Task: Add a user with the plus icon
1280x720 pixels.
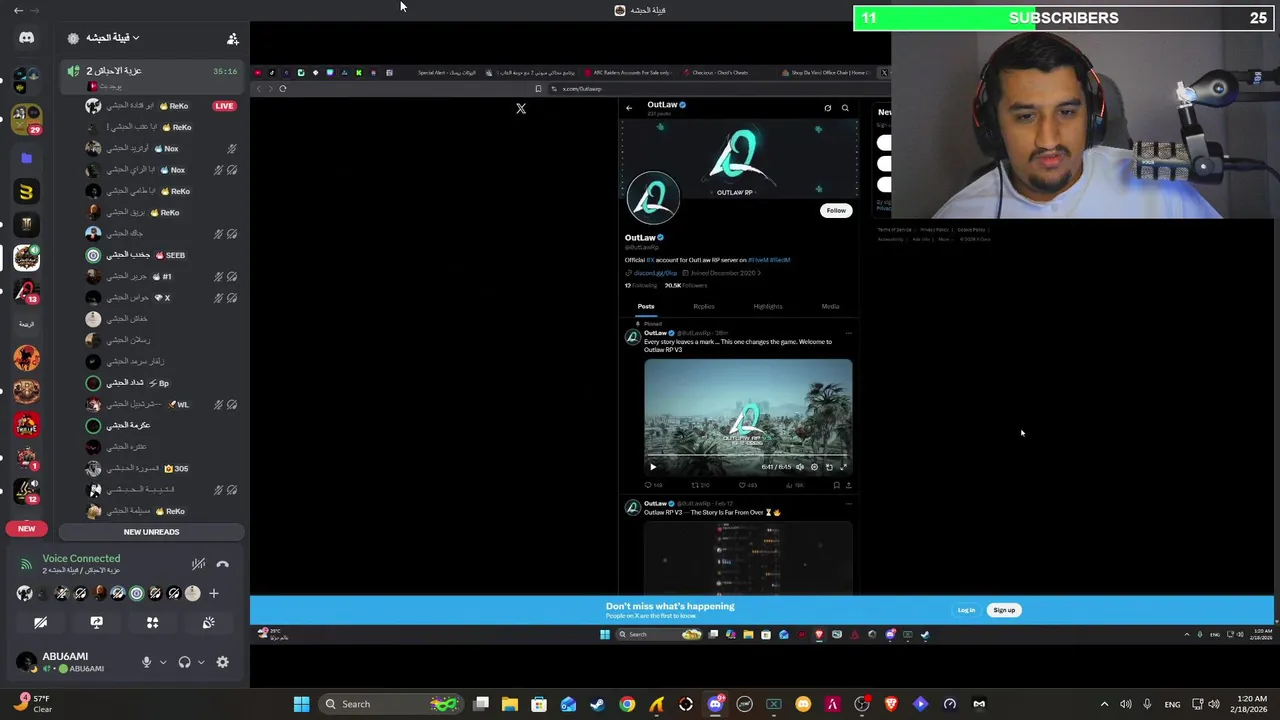Action: 213,593
